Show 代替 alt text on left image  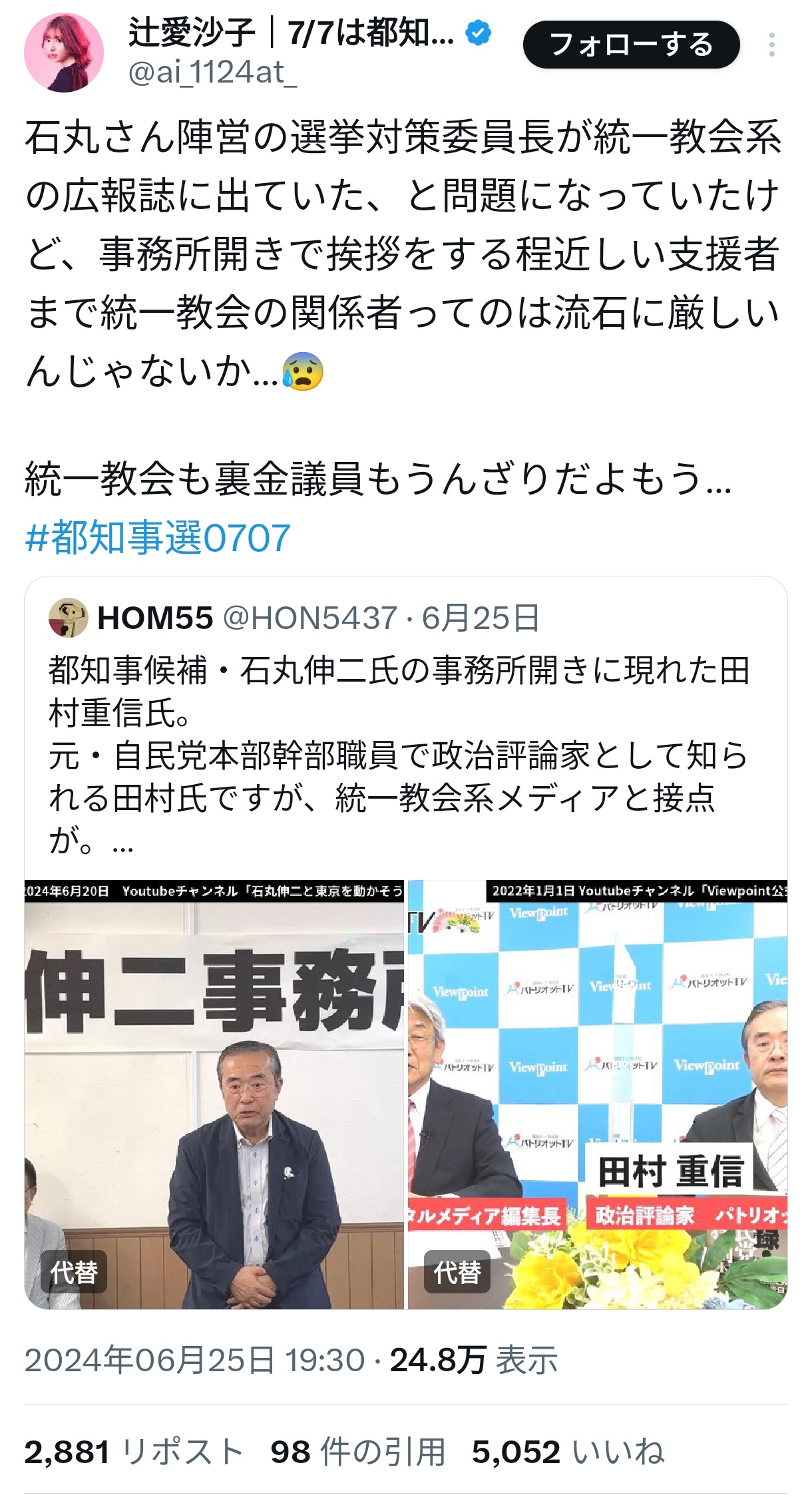click(x=74, y=1272)
